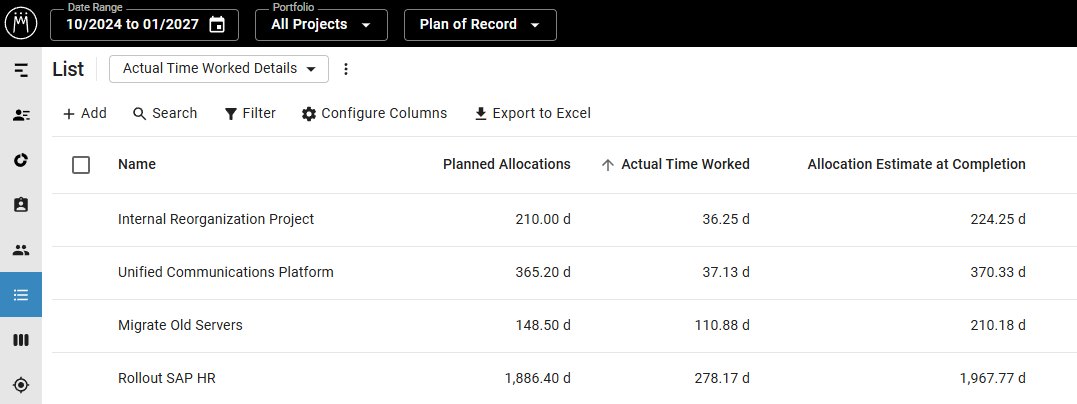Open the Plan of Record dropdown
Viewport: 1077px width, 404px height.
[x=480, y=25]
